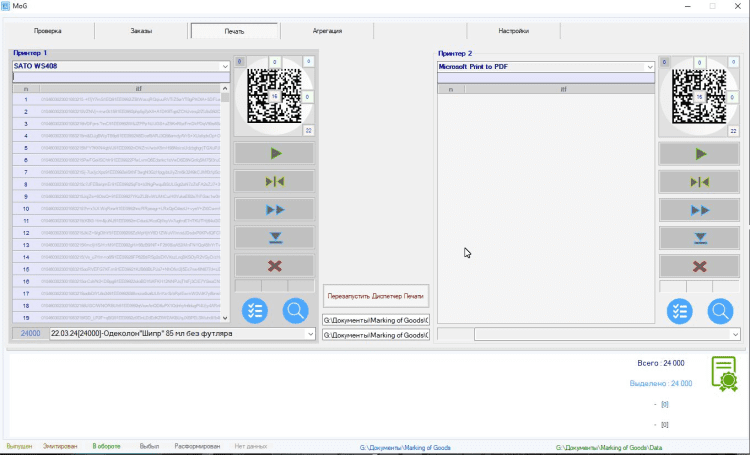Click the download arrow icon for Printer 2
The image size is (750, 455).
[700, 238]
